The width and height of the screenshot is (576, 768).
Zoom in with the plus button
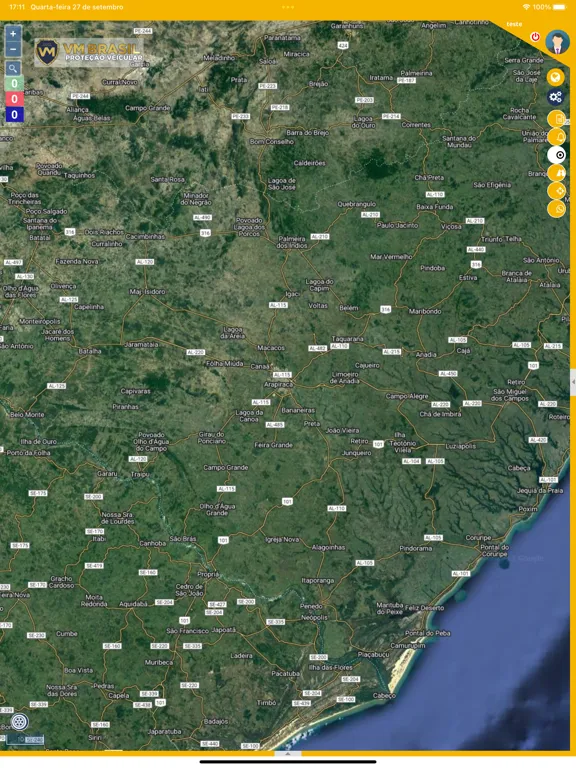point(13,34)
